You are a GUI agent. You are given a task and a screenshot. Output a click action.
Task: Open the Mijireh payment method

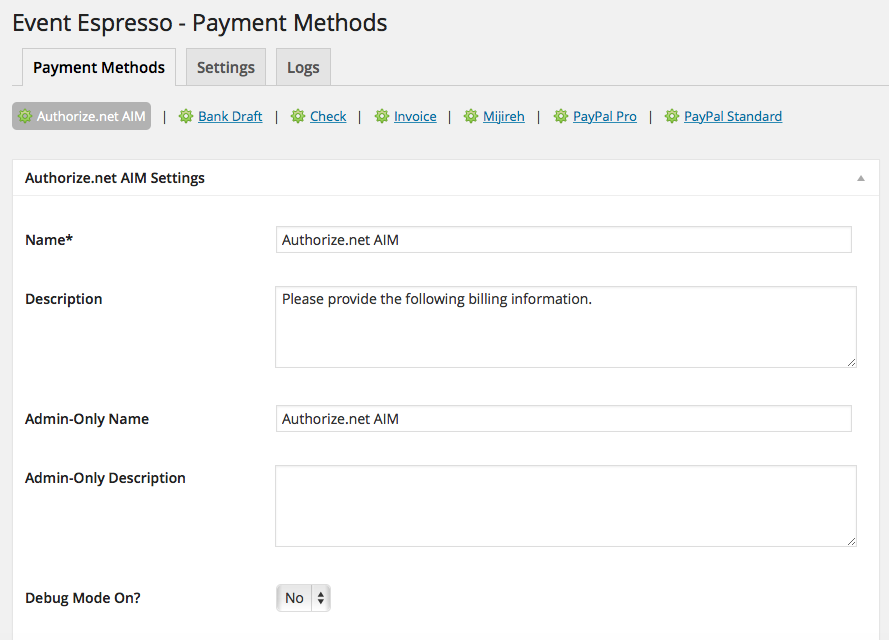[503, 116]
